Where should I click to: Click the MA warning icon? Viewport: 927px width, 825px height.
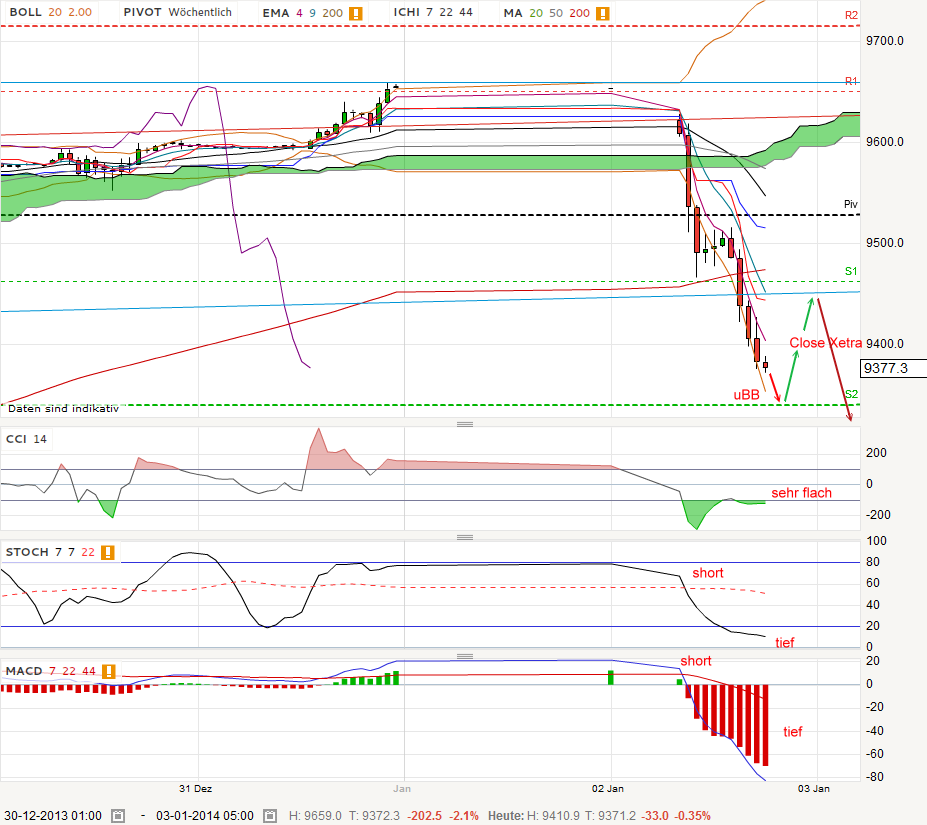point(602,13)
